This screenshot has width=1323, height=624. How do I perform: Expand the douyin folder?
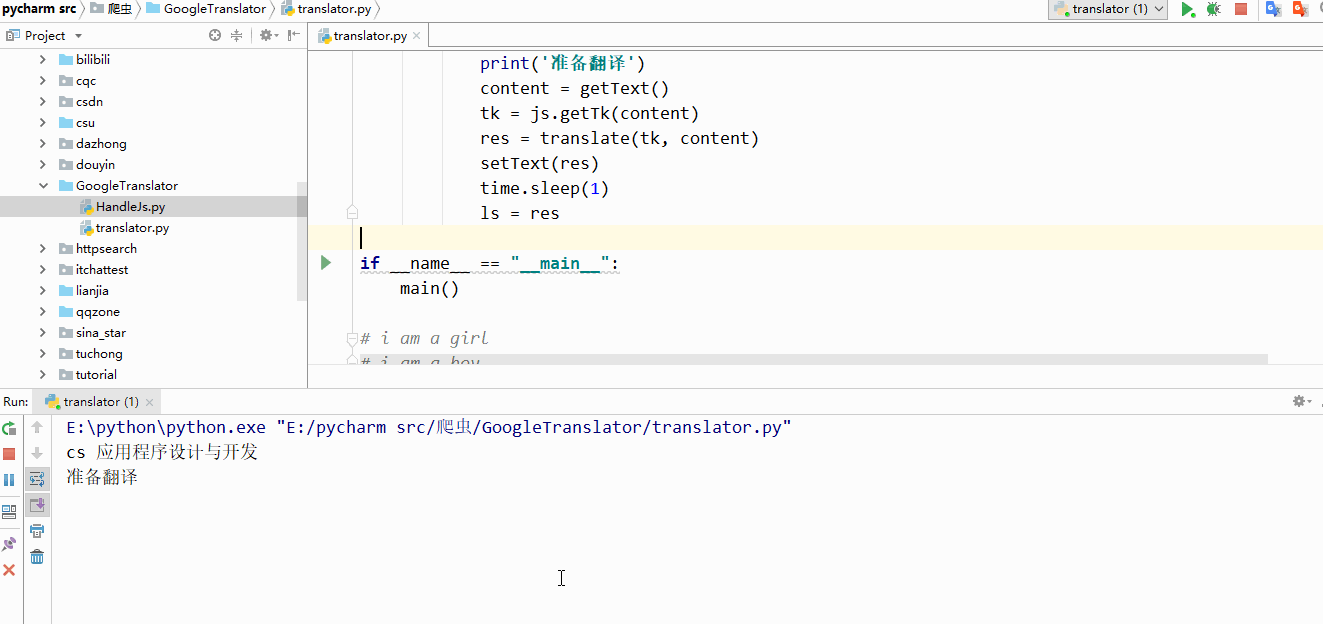click(x=43, y=165)
